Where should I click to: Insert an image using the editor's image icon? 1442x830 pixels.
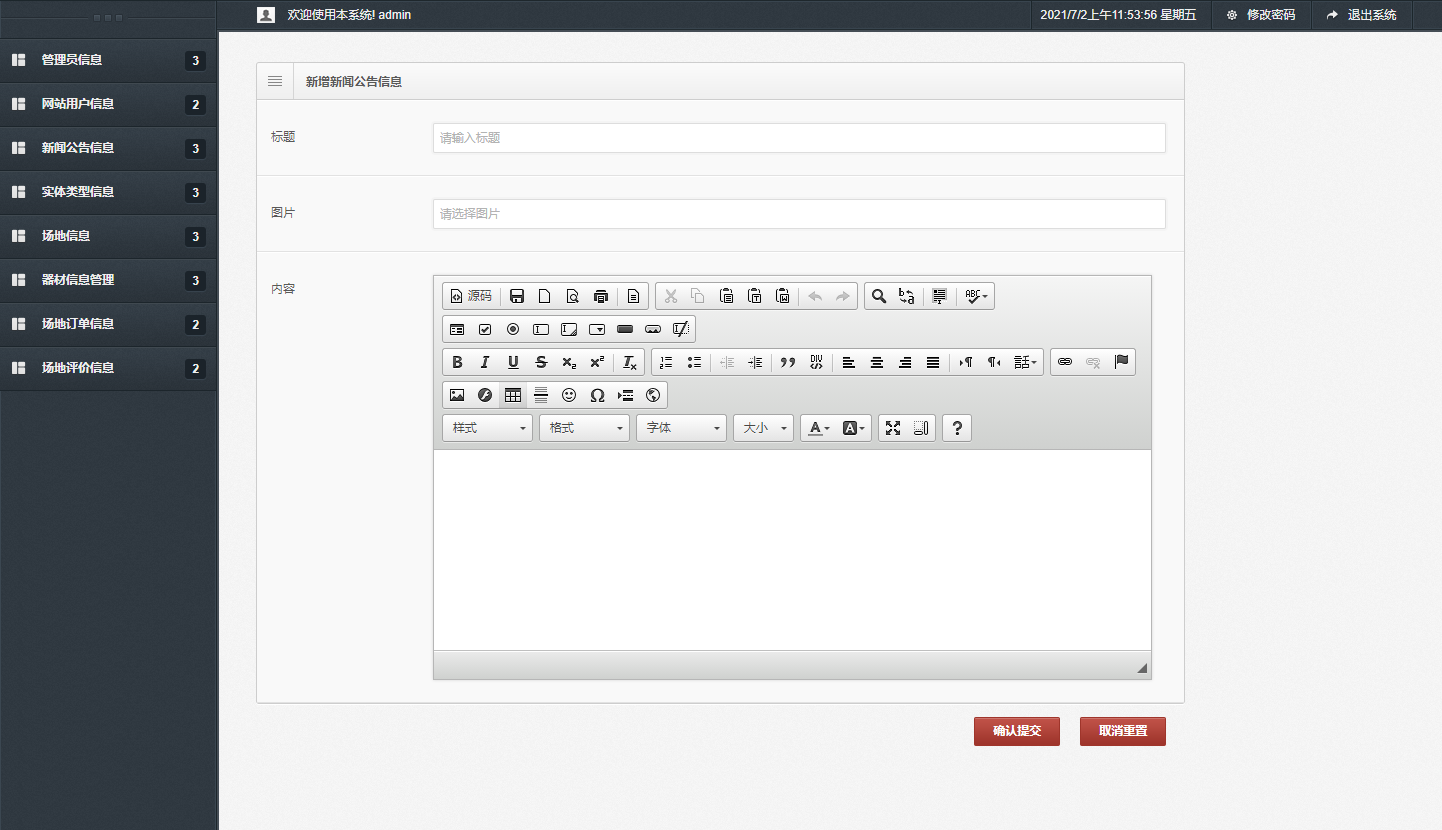click(x=457, y=395)
